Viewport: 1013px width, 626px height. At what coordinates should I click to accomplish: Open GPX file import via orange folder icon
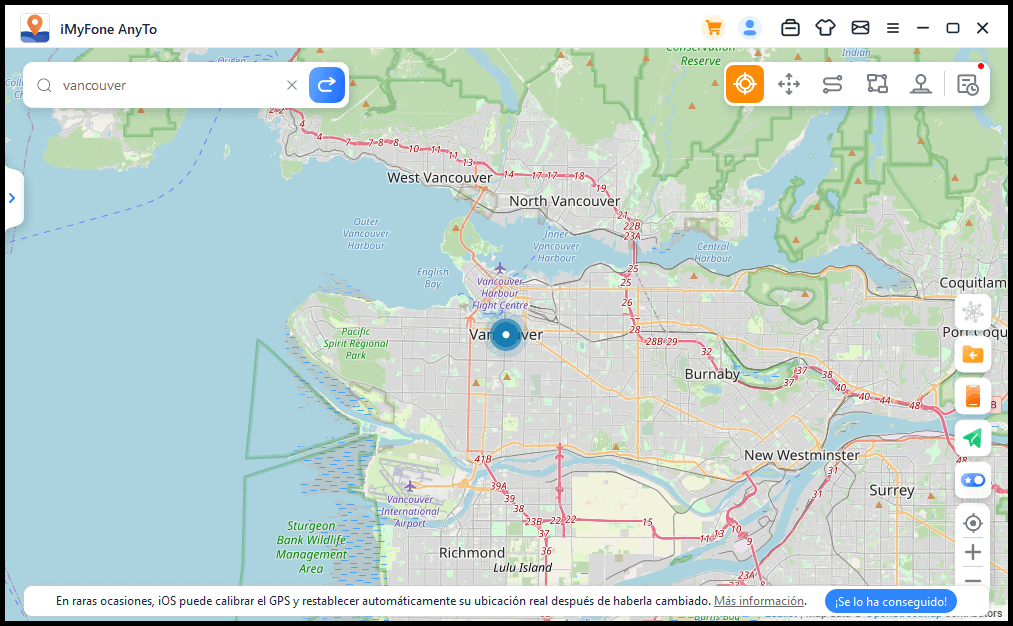pos(971,355)
